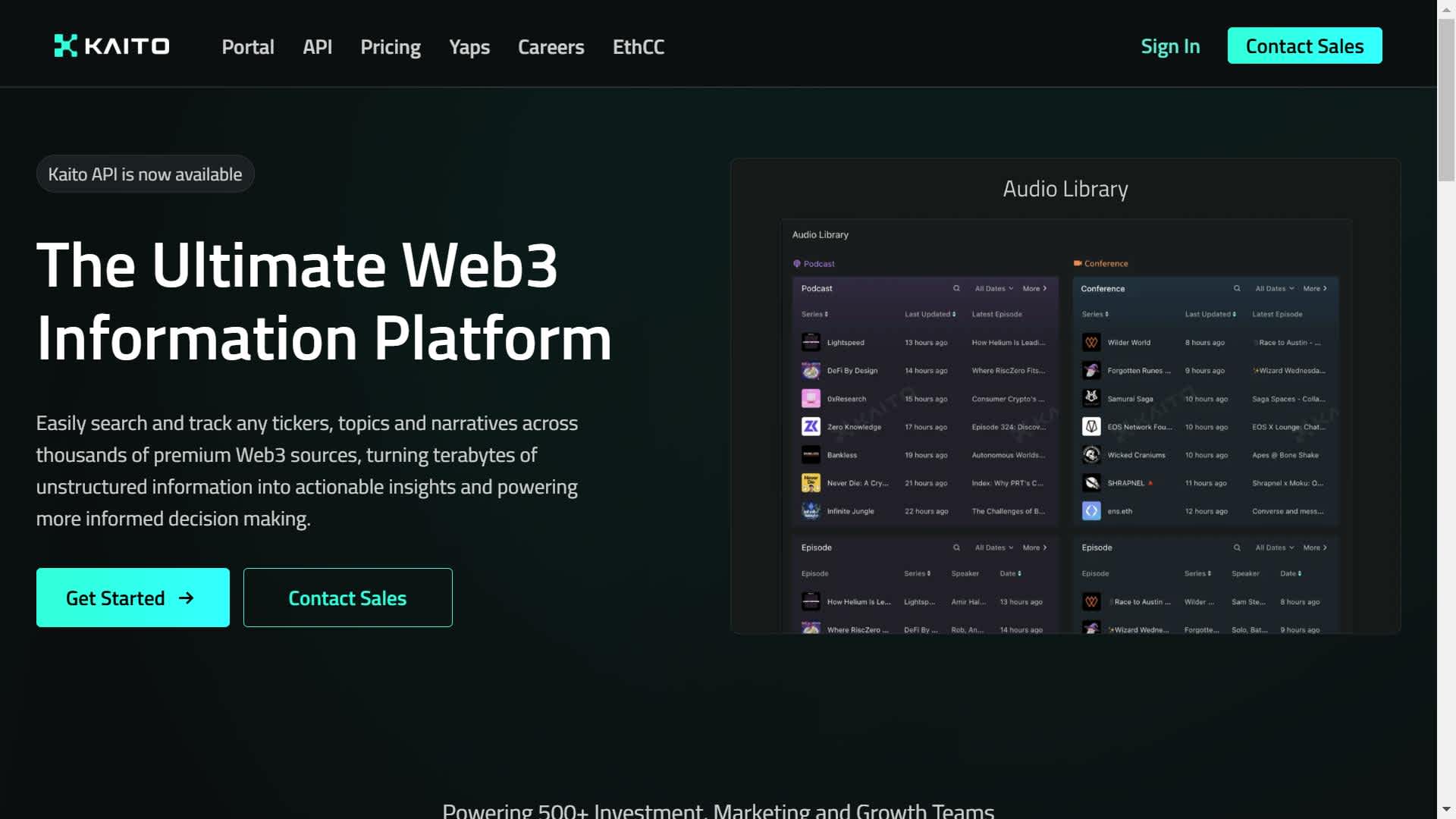This screenshot has width=1456, height=819.
Task: Click the Forgotten Runes wizard icon
Action: (x=1091, y=370)
